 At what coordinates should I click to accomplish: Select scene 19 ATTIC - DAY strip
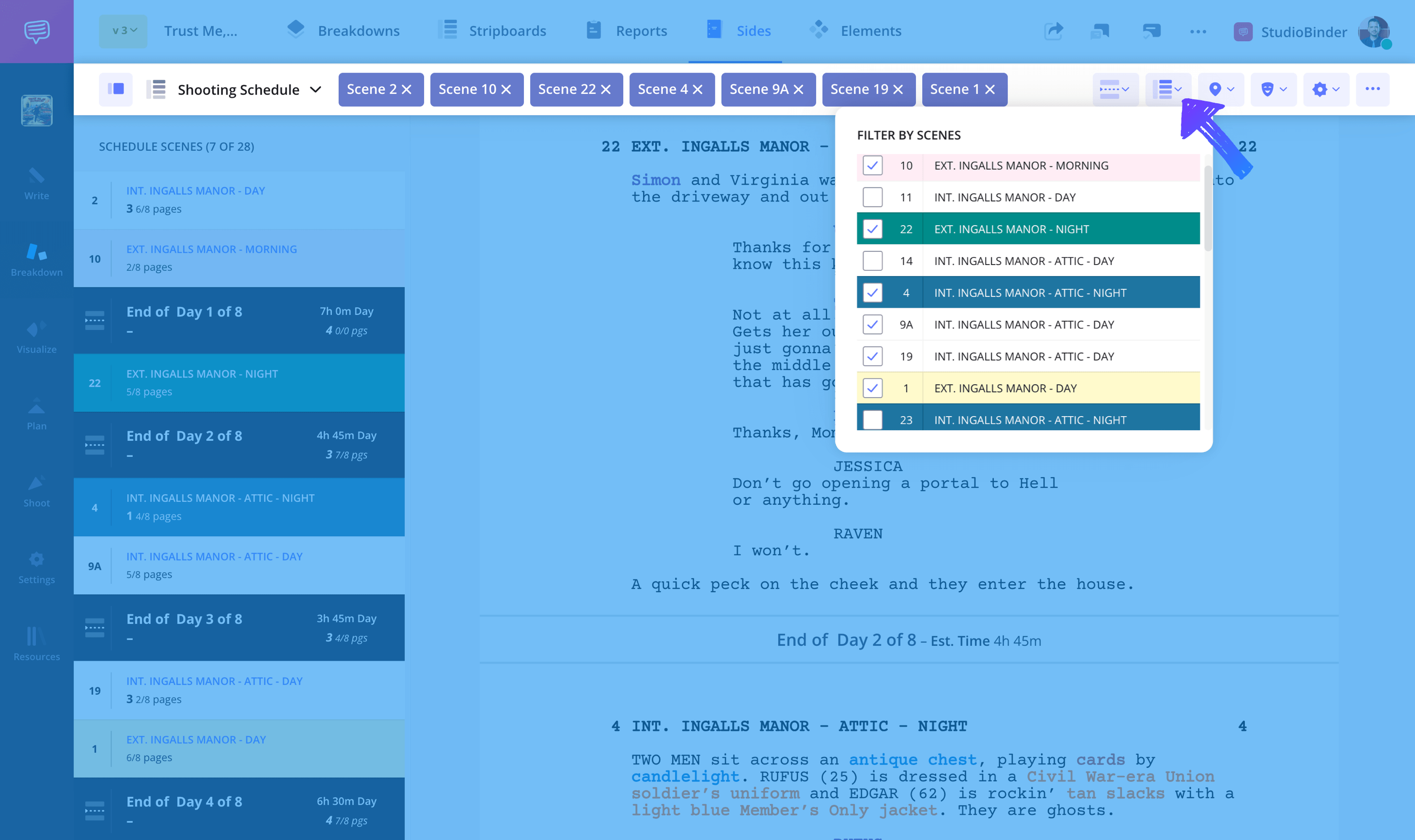[239, 690]
